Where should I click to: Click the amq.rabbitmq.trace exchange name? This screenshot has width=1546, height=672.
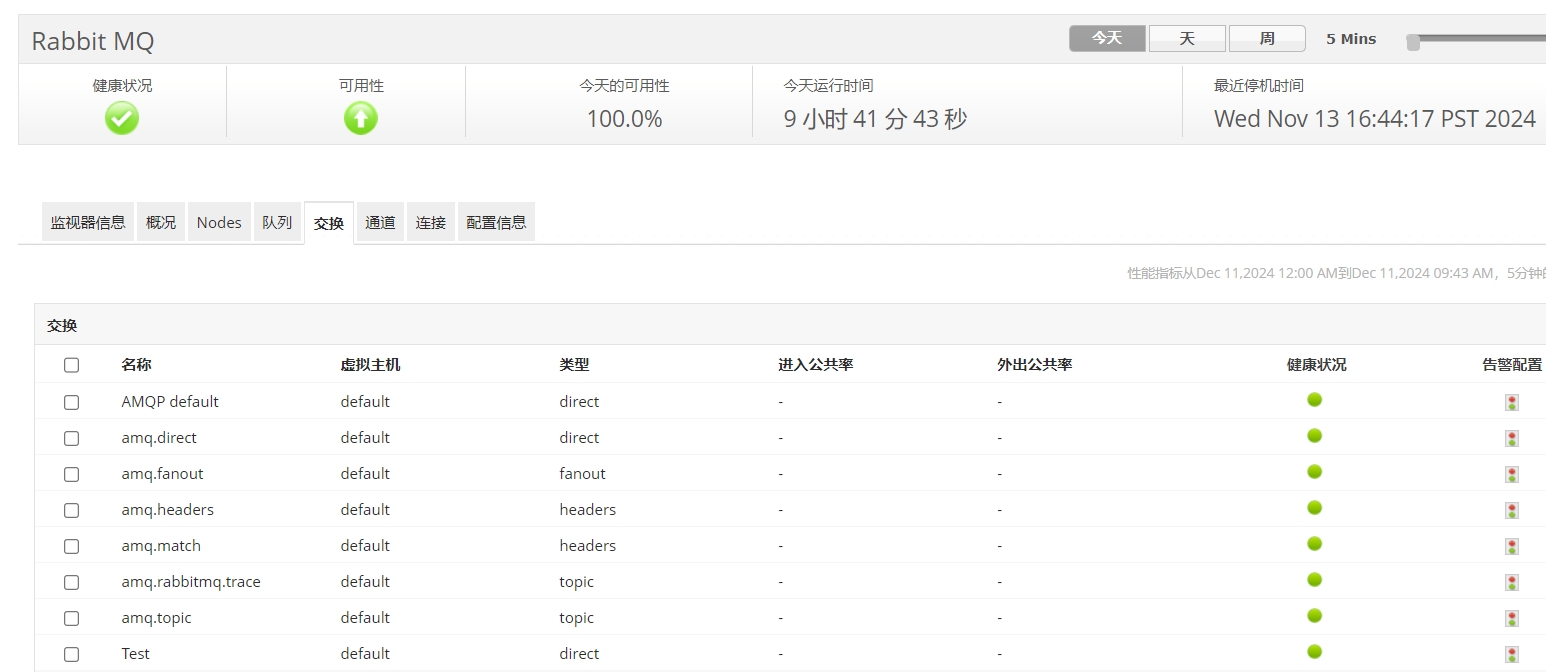191,582
